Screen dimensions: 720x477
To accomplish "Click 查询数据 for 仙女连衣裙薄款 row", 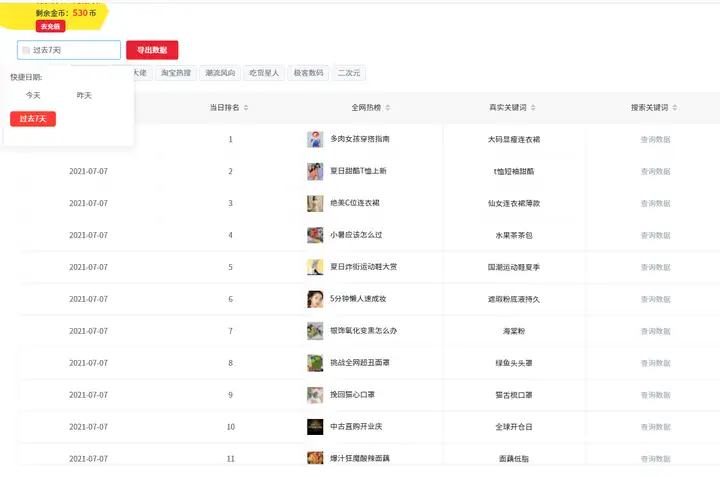I will (x=655, y=203).
